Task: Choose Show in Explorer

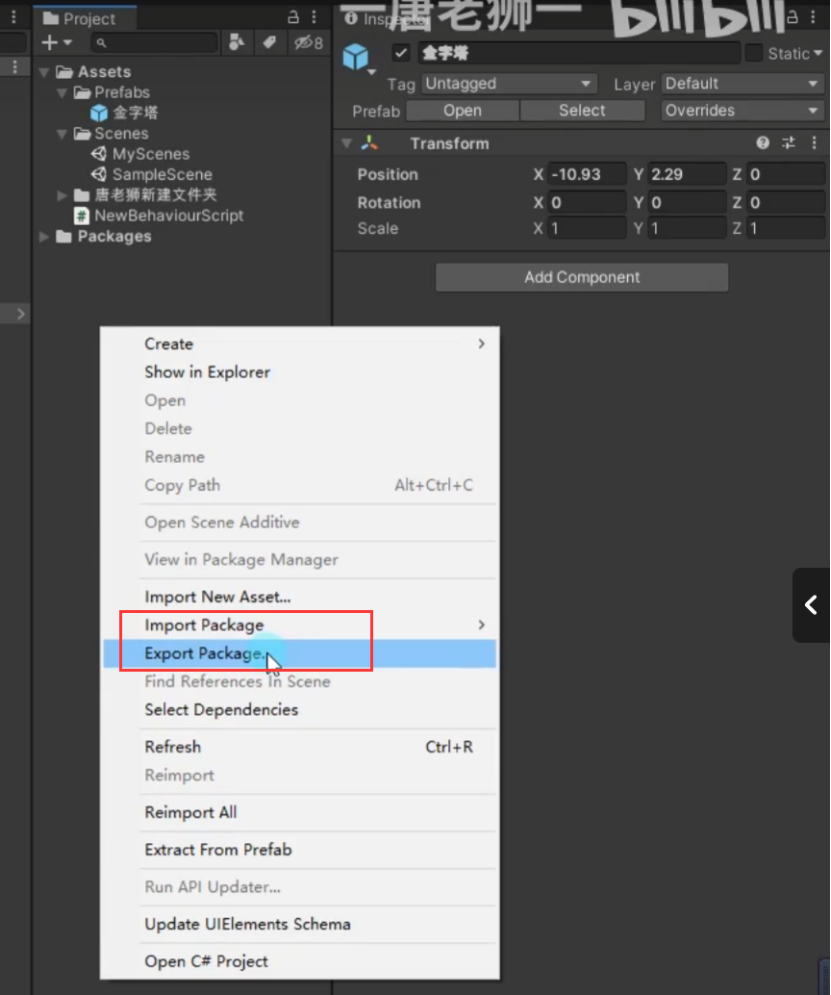Action: point(299,372)
